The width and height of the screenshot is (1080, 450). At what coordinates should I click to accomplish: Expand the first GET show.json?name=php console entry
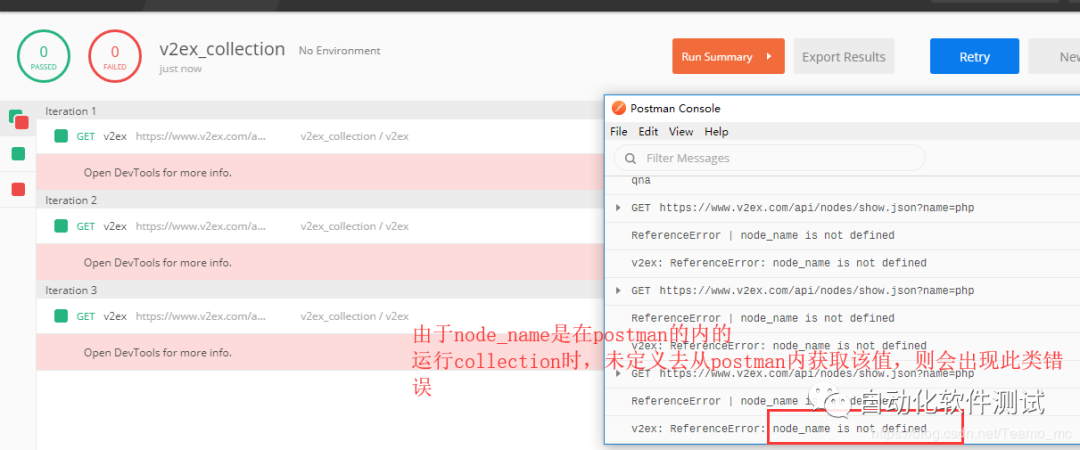click(618, 208)
